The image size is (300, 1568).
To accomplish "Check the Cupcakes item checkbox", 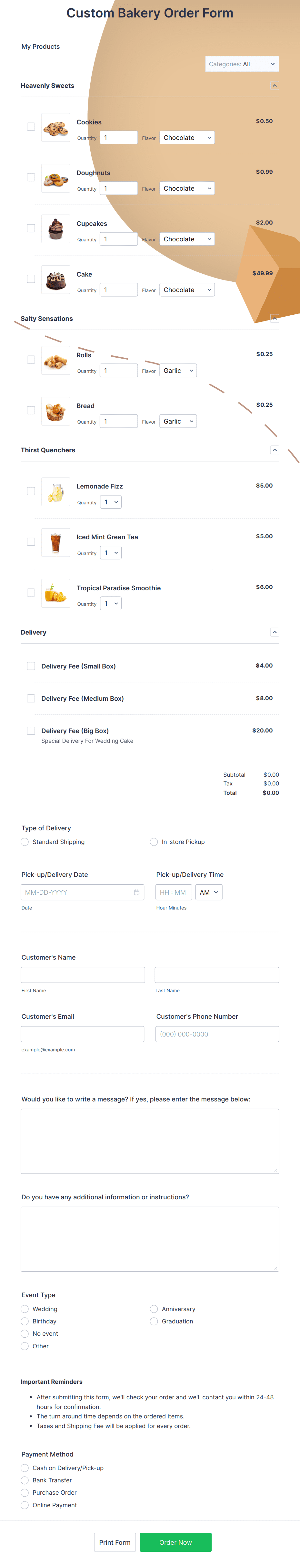I will click(x=30, y=228).
